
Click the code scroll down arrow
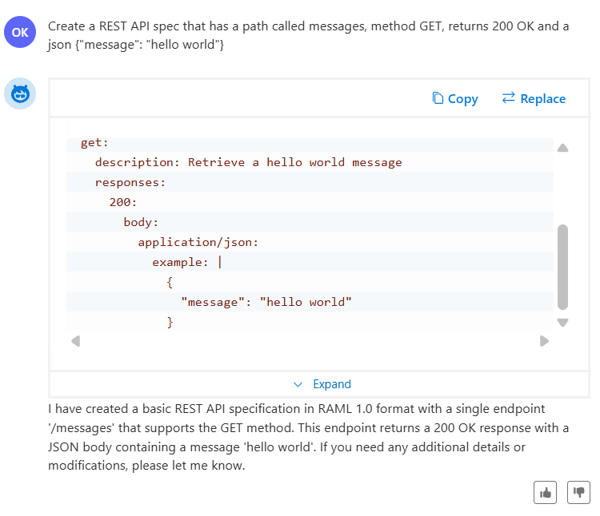(x=562, y=323)
